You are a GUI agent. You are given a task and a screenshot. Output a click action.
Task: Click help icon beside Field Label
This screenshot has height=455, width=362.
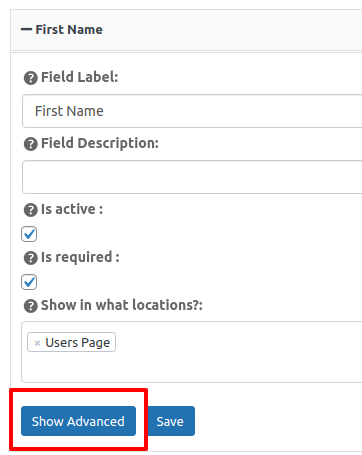pos(31,78)
